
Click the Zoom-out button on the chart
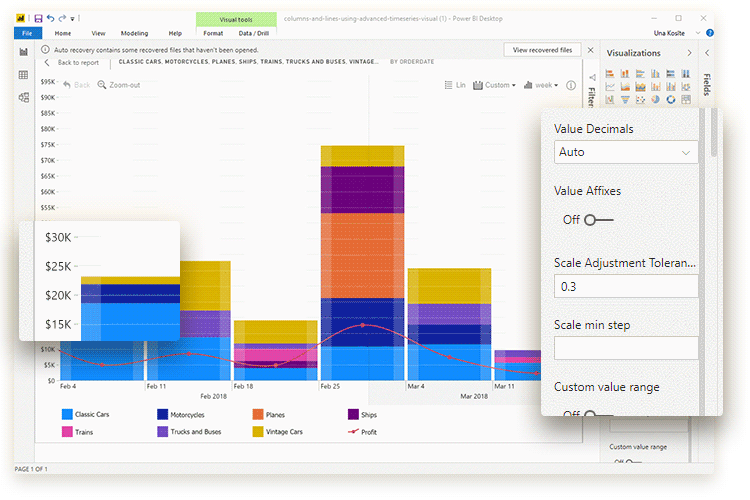(119, 85)
